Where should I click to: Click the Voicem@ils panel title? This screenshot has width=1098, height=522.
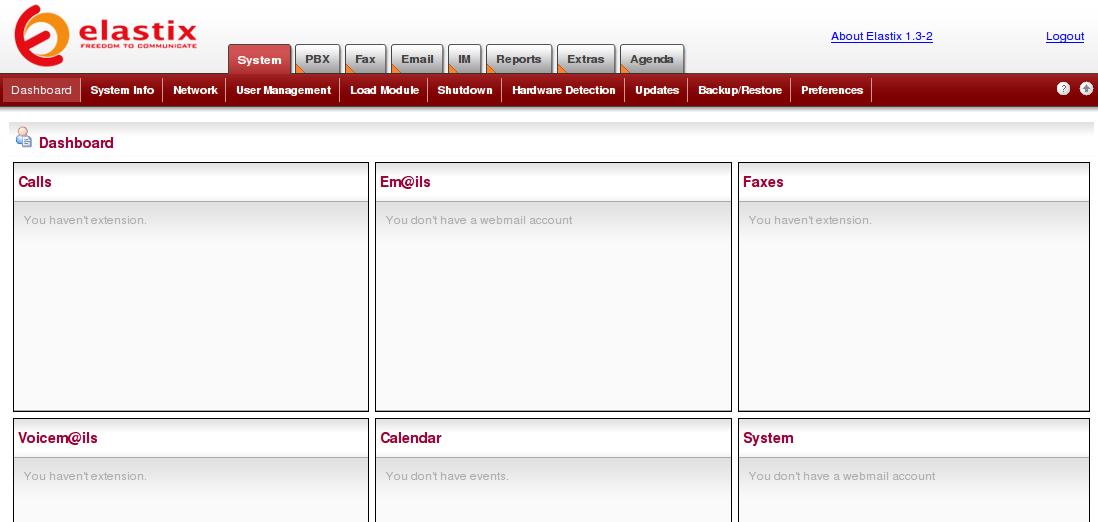point(58,438)
